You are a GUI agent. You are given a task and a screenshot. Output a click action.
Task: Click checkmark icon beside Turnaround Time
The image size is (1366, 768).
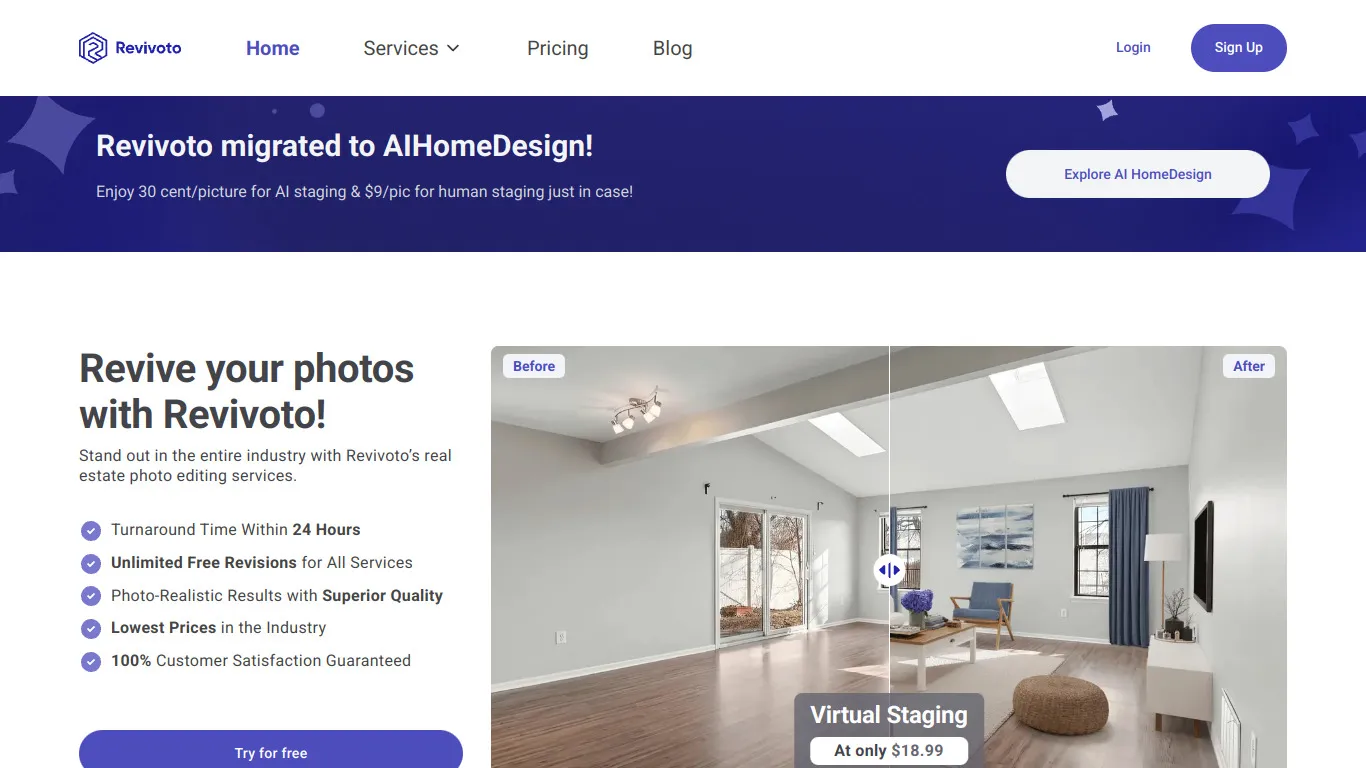91,530
